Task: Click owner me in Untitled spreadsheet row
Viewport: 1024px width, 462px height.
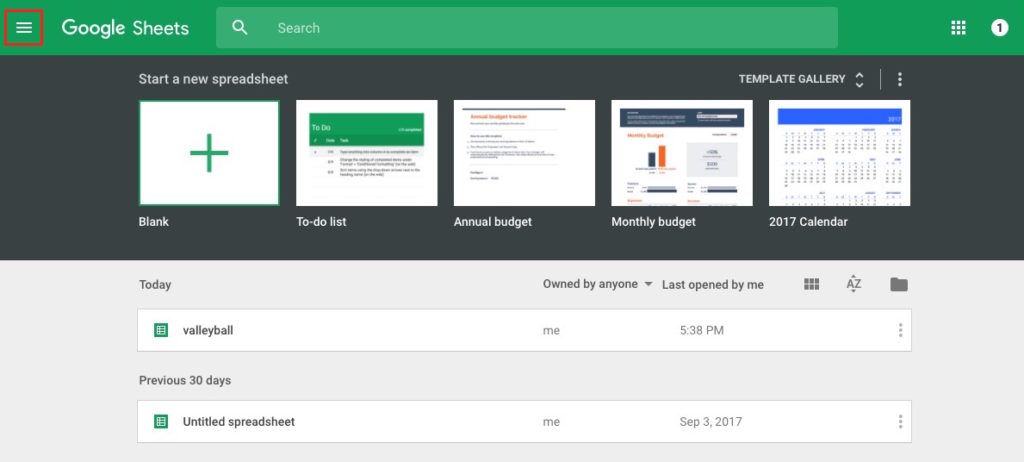Action: [551, 422]
